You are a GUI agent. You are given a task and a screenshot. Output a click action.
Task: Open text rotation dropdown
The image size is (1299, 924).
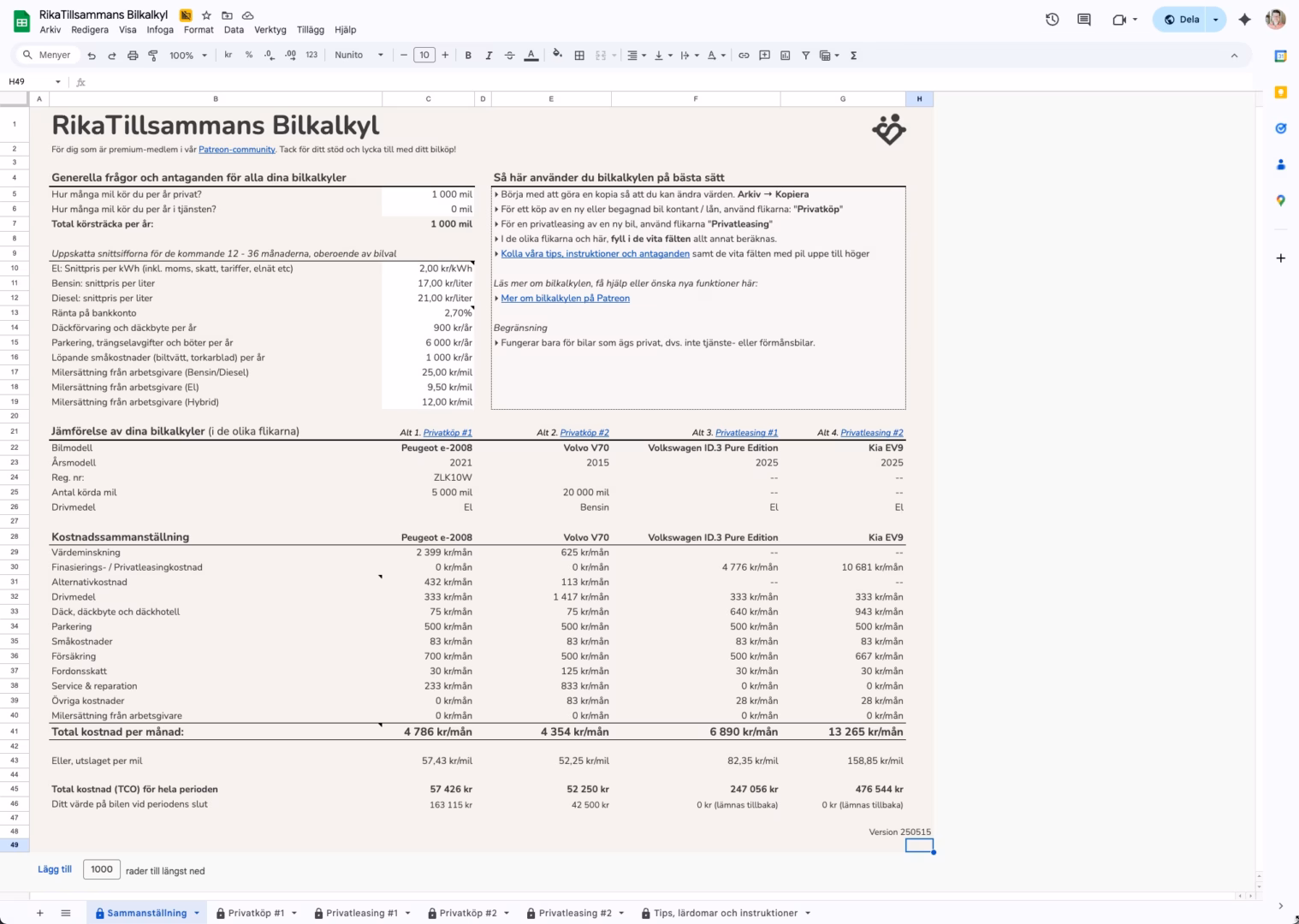click(716, 55)
